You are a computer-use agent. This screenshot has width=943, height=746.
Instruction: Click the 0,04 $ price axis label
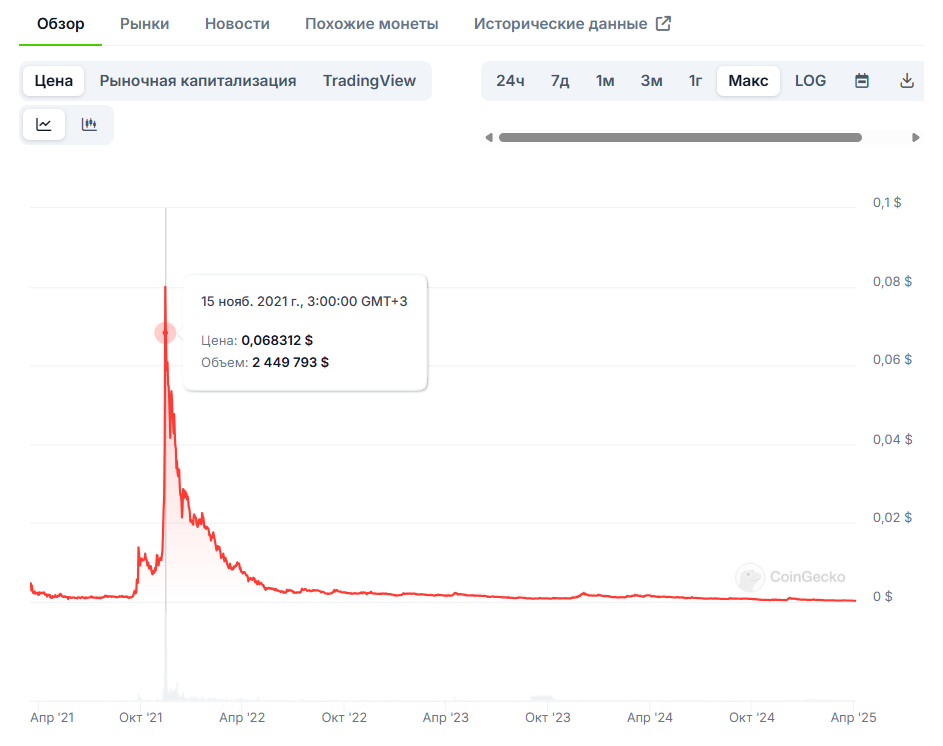coord(892,440)
